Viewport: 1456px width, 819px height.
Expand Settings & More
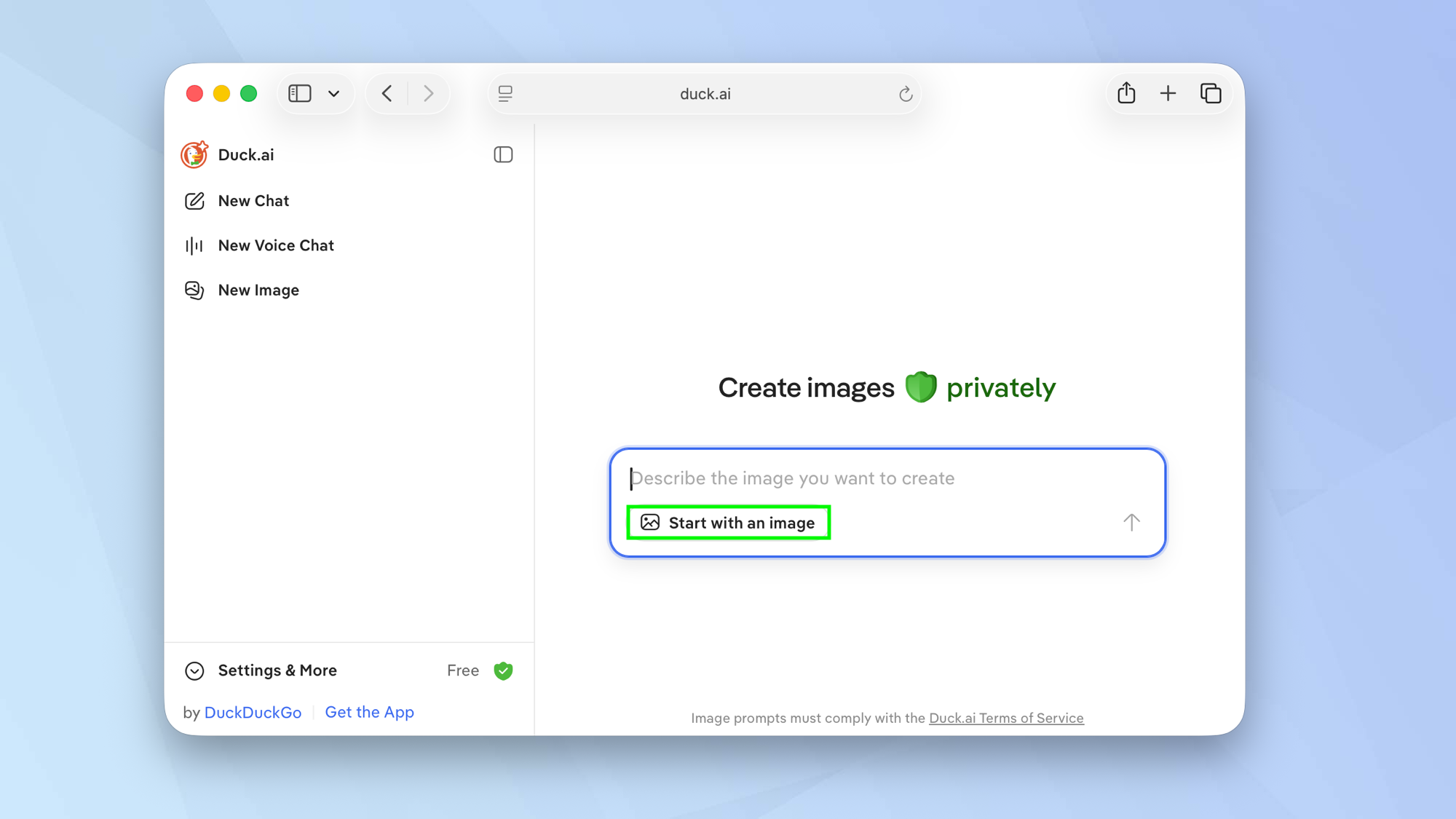coord(277,670)
